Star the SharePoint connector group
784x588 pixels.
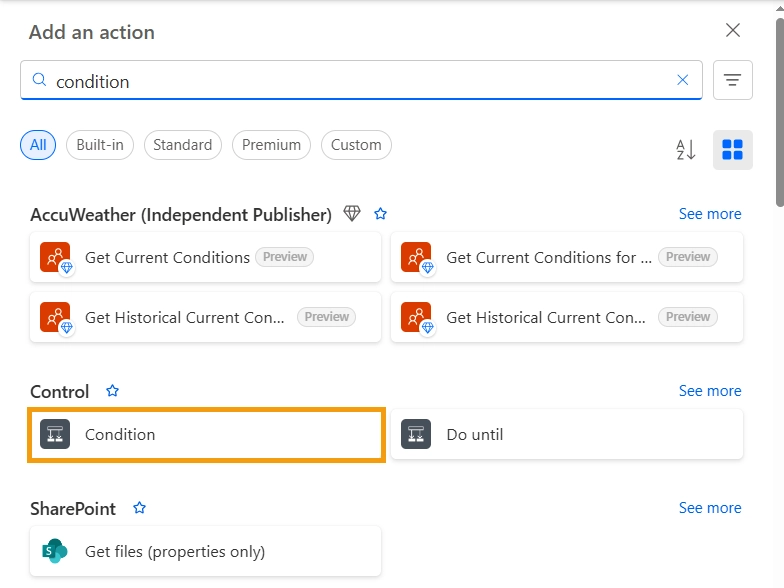point(140,508)
